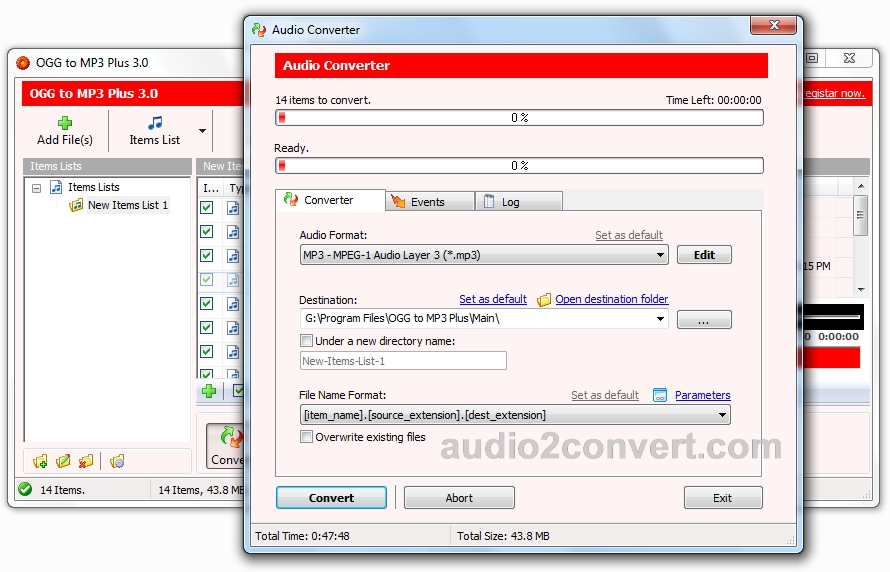Click '14 Items.' in the main window status bar

[x=62, y=490]
